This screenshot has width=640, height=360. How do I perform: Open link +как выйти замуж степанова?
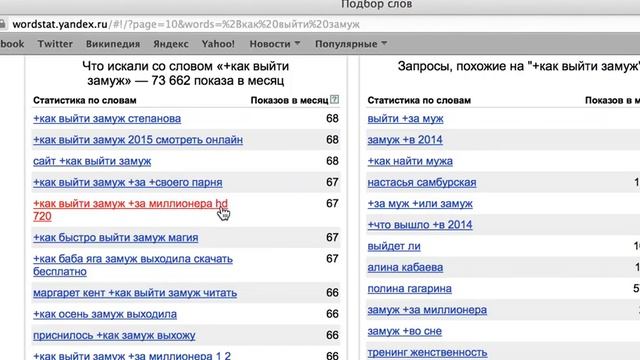tap(107, 119)
